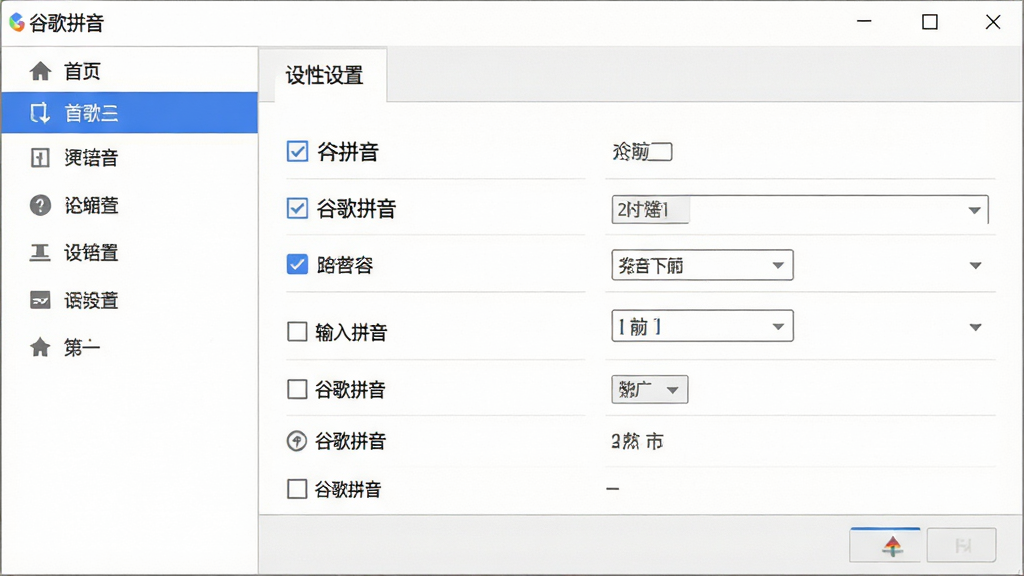Click the standalone arrow ending the 输入拼音 row
The width and height of the screenshot is (1024, 576).
975,327
